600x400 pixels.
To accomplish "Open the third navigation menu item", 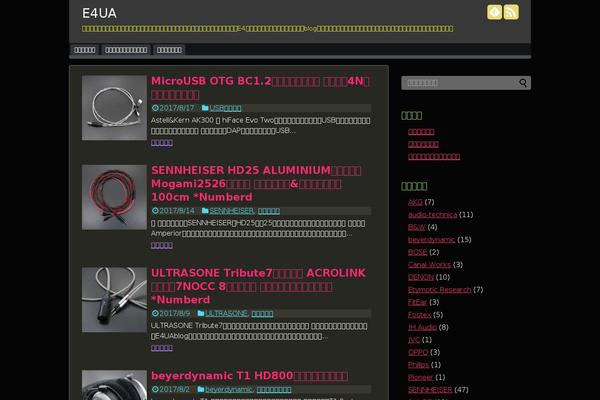I will [169, 50].
